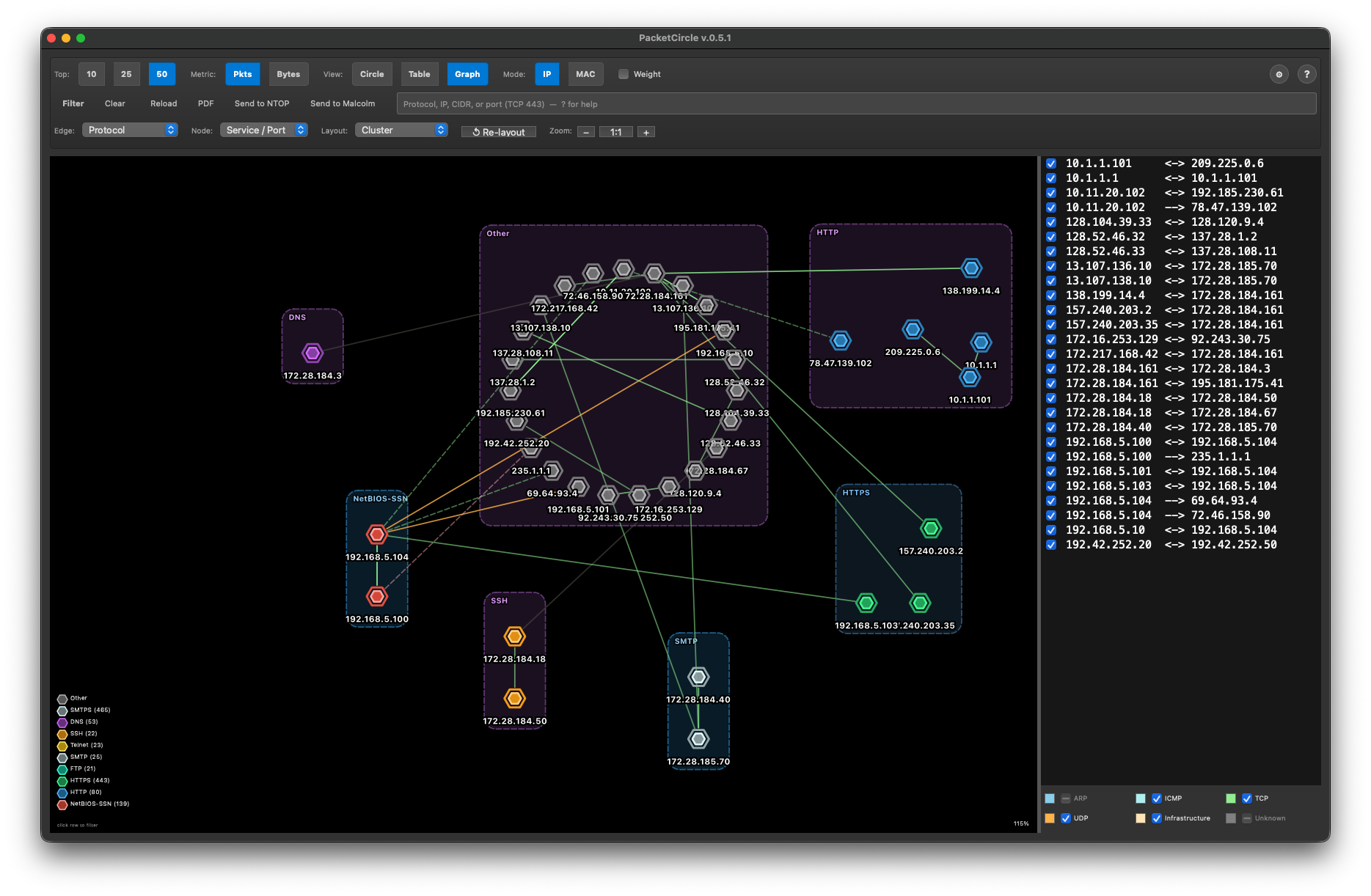Open the Layout Cluster dropdown
The height and width of the screenshot is (896, 1371).
[401, 130]
